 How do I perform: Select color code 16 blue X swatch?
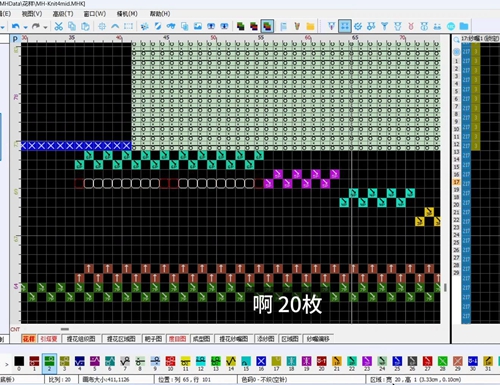(261, 361)
